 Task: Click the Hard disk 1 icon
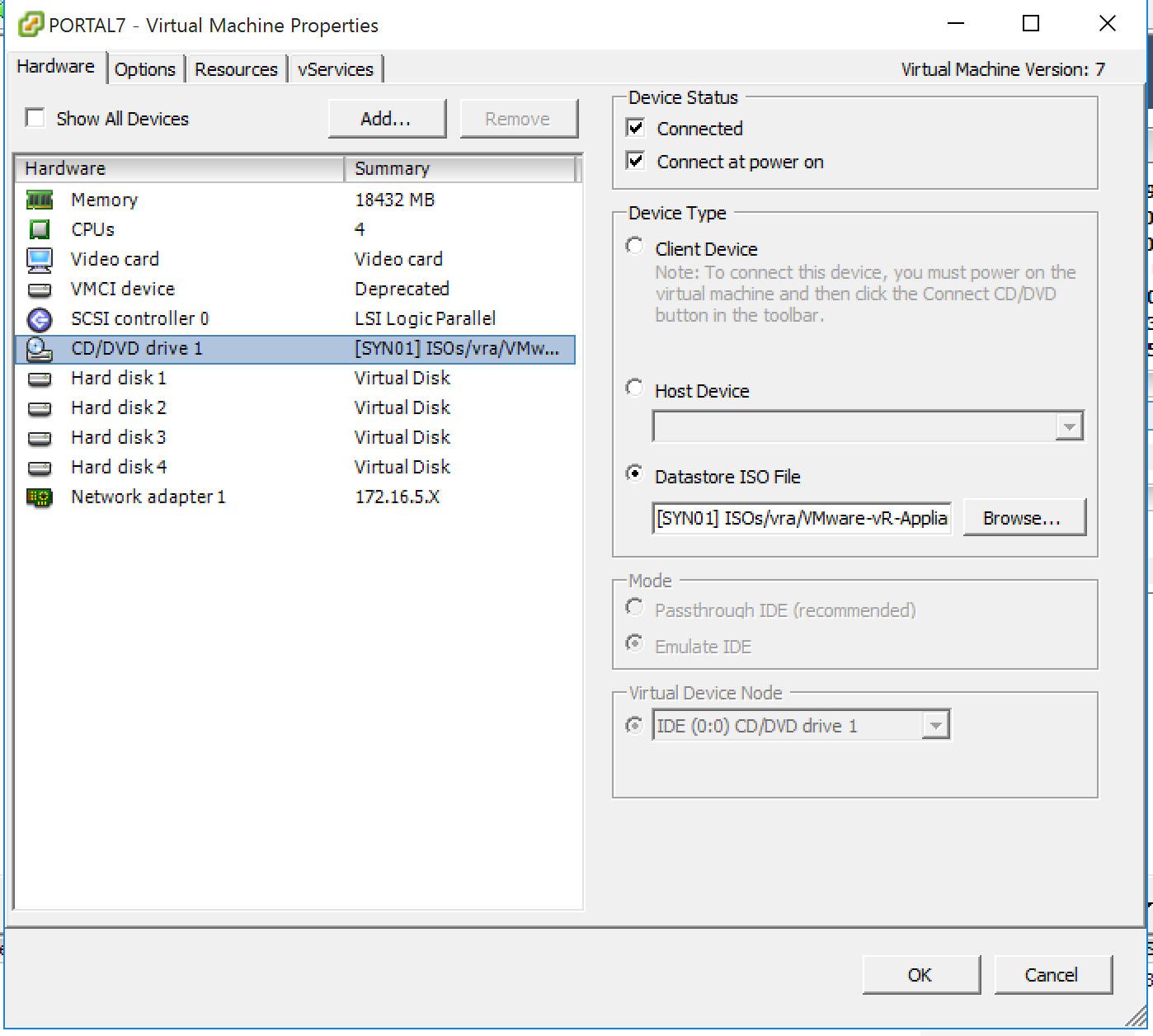(40, 379)
